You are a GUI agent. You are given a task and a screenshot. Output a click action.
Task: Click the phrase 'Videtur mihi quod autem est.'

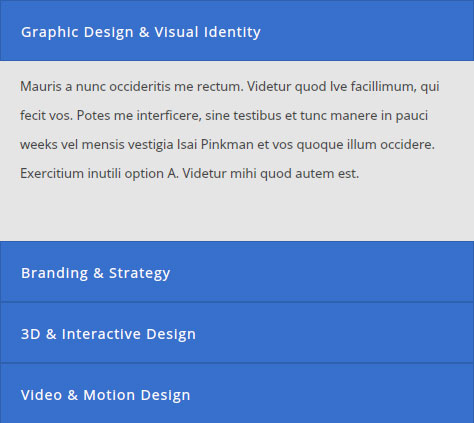[271, 174]
